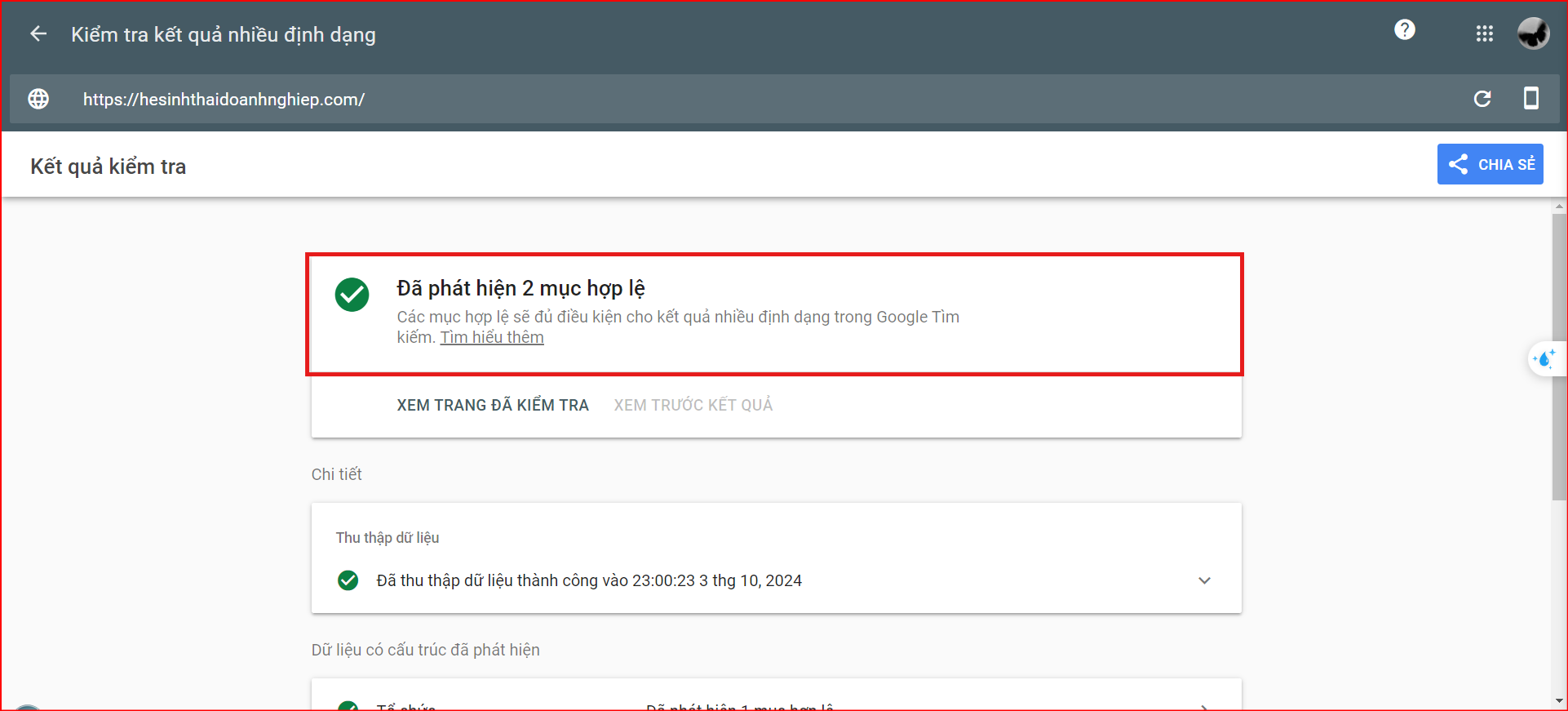Image resolution: width=1568 pixels, height=711 pixels.
Task: Click the scrollbar up arrow
Action: tap(1559, 207)
